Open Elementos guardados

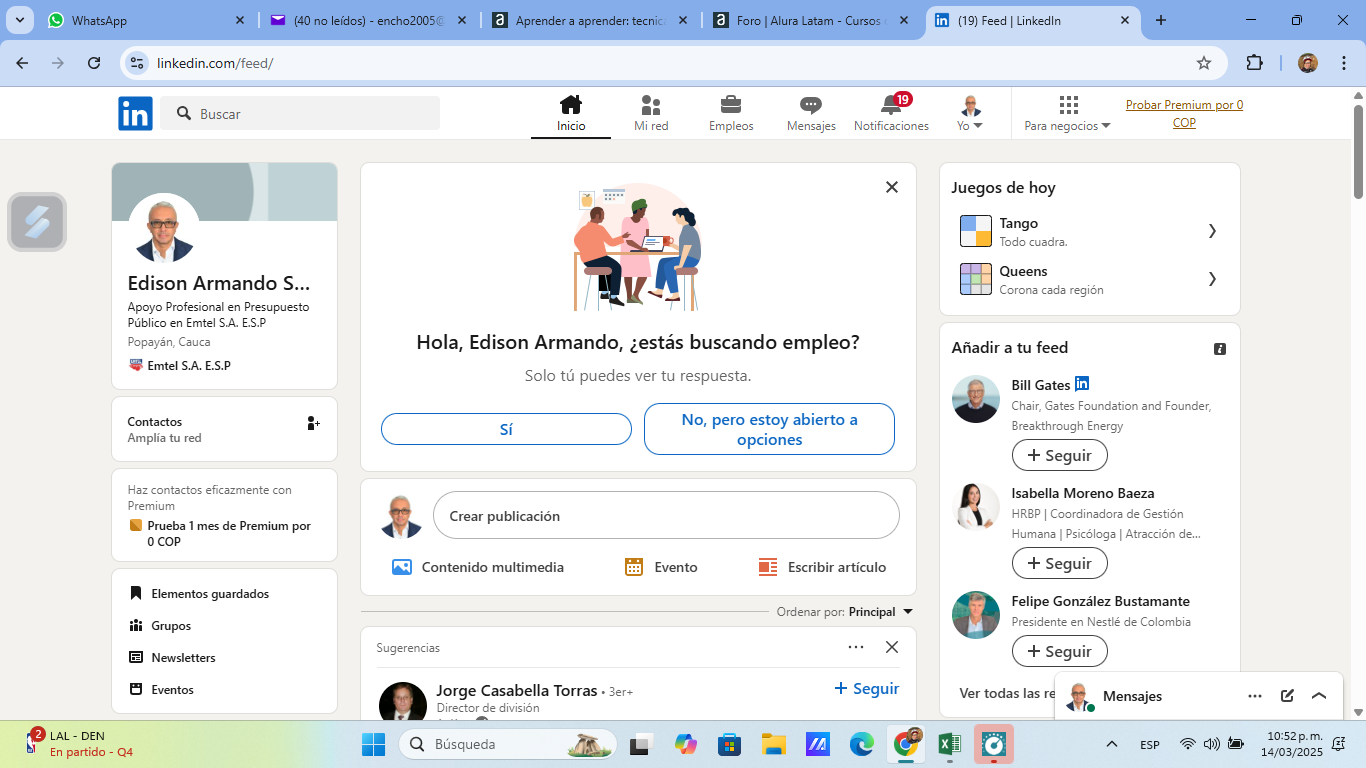tap(200, 593)
